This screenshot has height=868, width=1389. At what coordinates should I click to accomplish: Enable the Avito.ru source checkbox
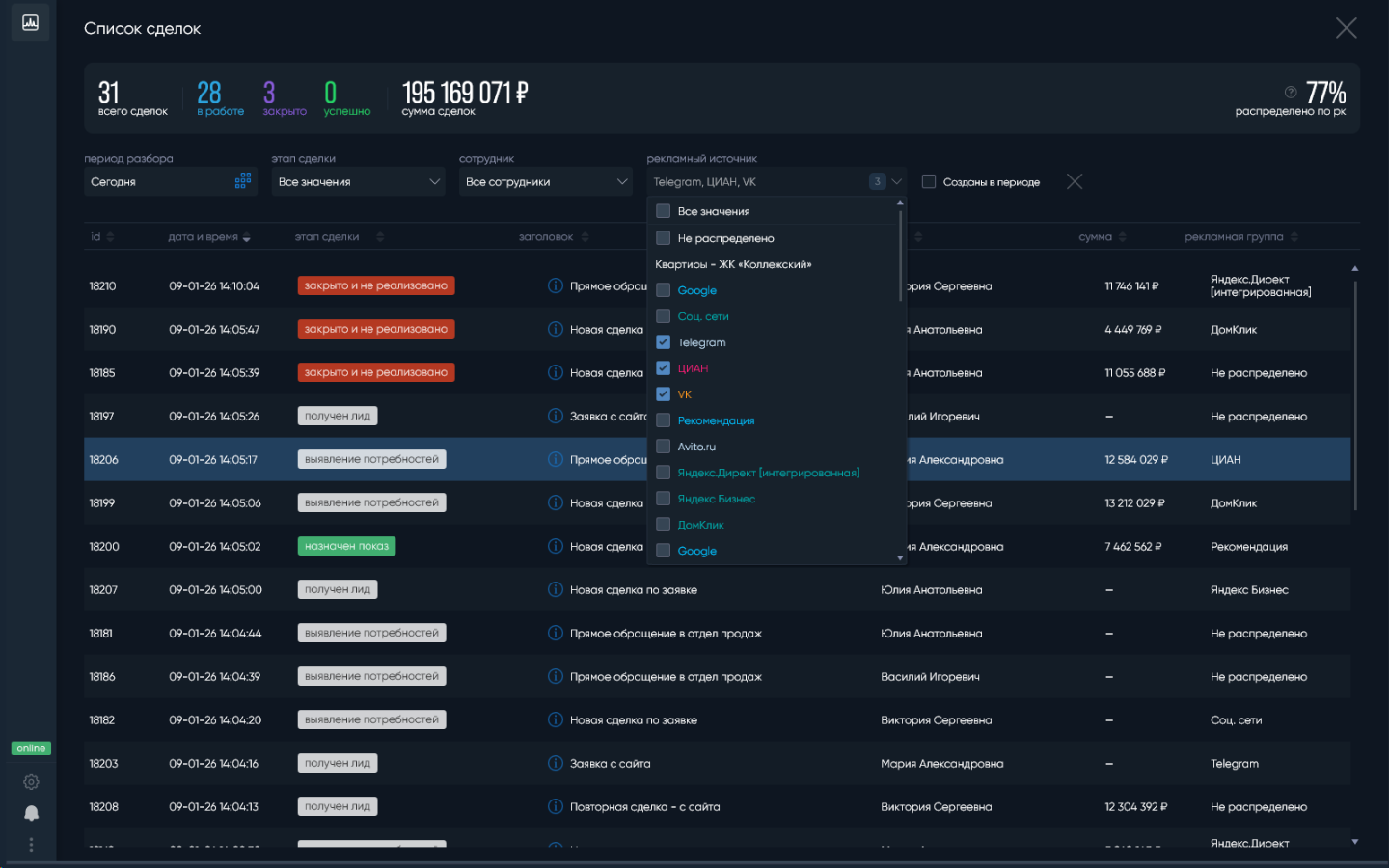coord(664,447)
